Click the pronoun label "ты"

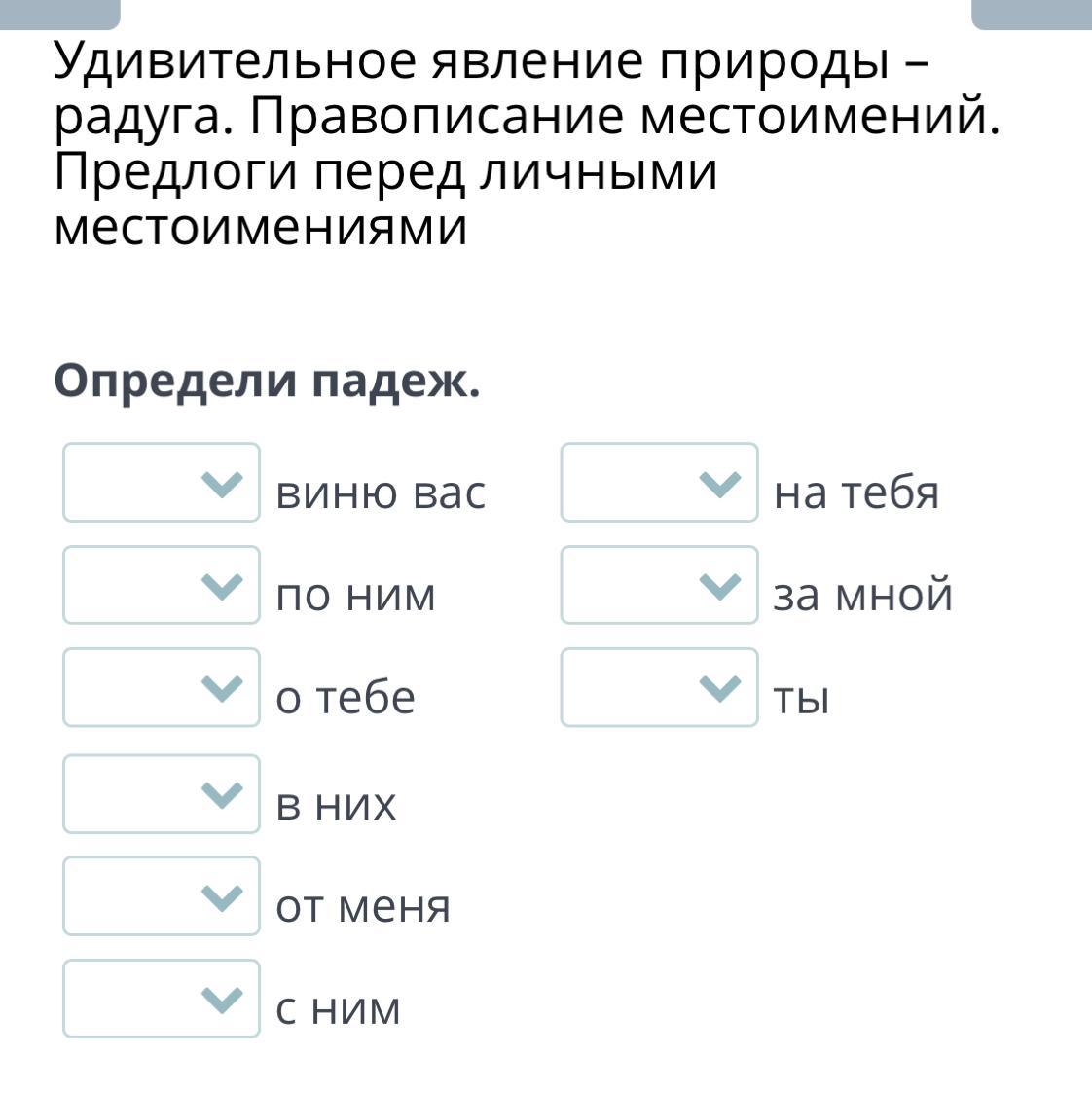click(801, 698)
